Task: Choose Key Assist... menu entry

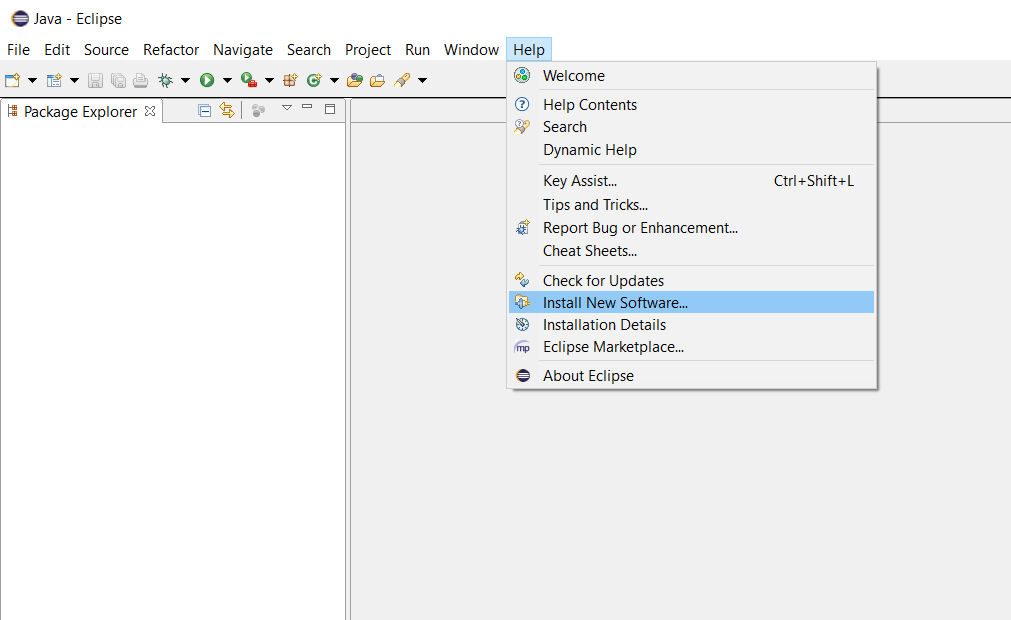Action: pos(691,181)
